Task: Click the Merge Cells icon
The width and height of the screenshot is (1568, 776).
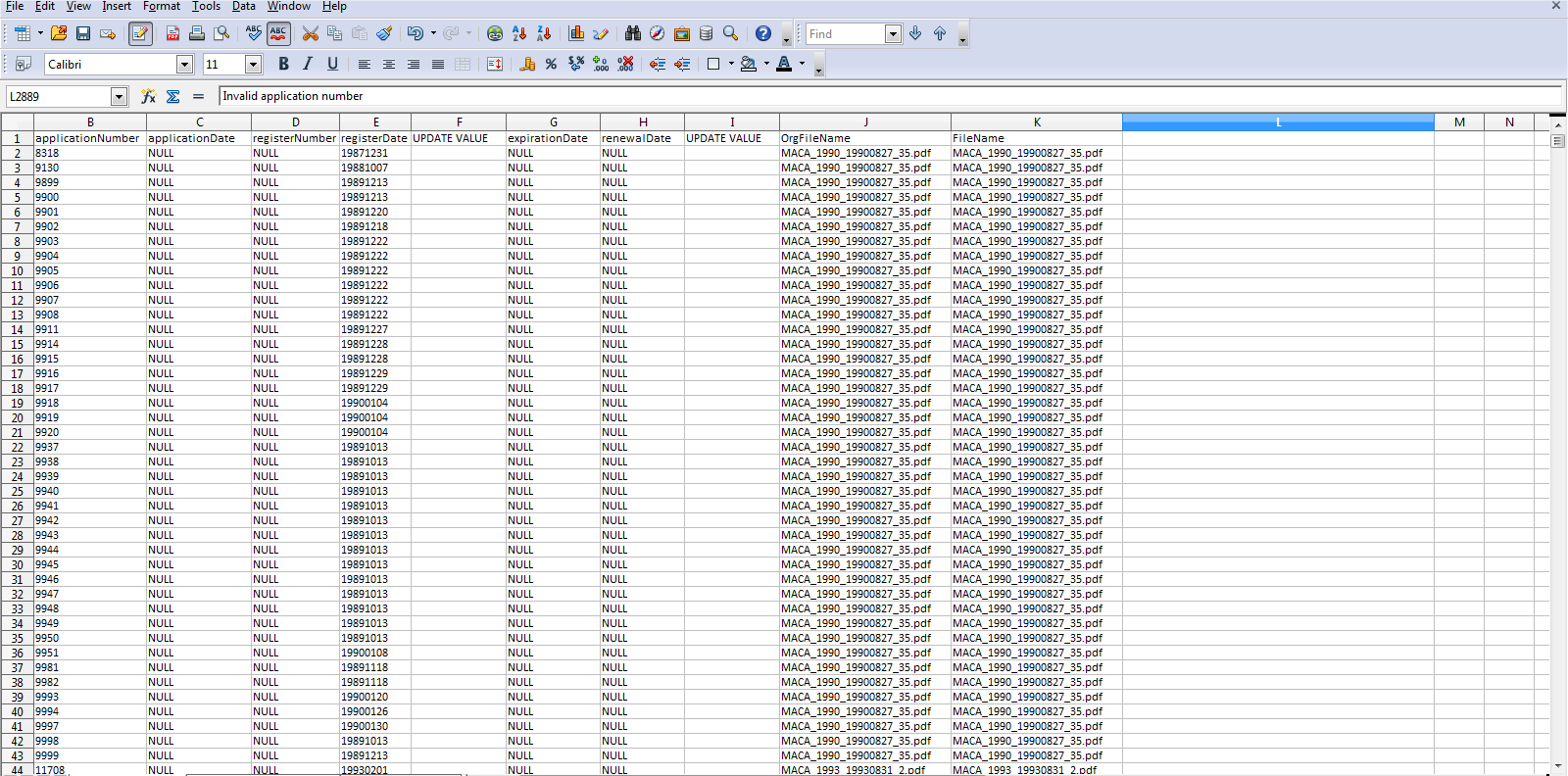Action: 463,64
